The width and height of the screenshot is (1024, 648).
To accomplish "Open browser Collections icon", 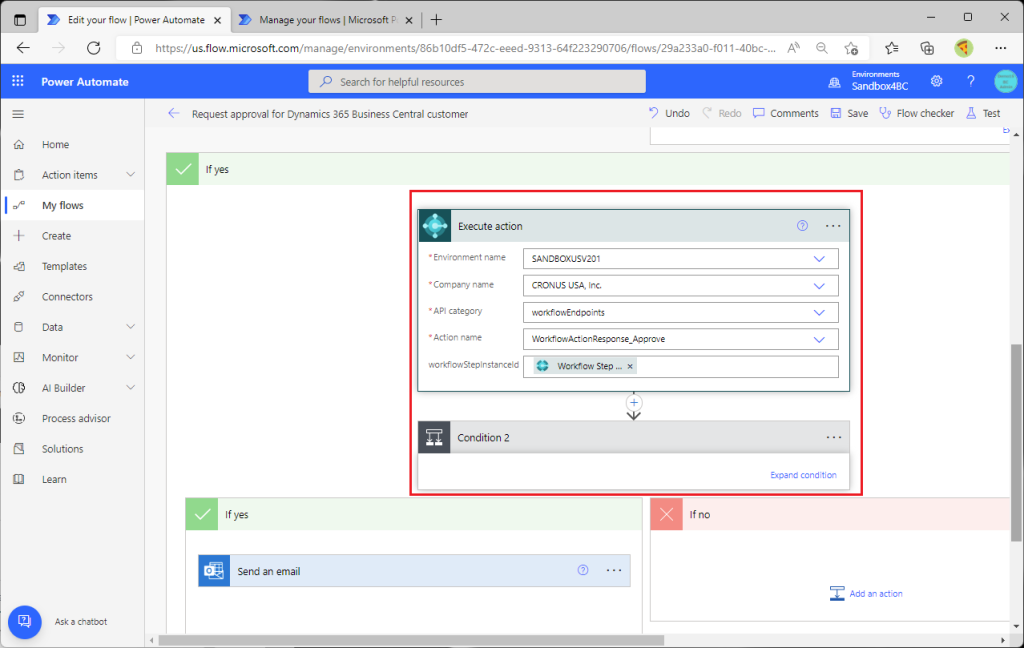I will pos(927,48).
